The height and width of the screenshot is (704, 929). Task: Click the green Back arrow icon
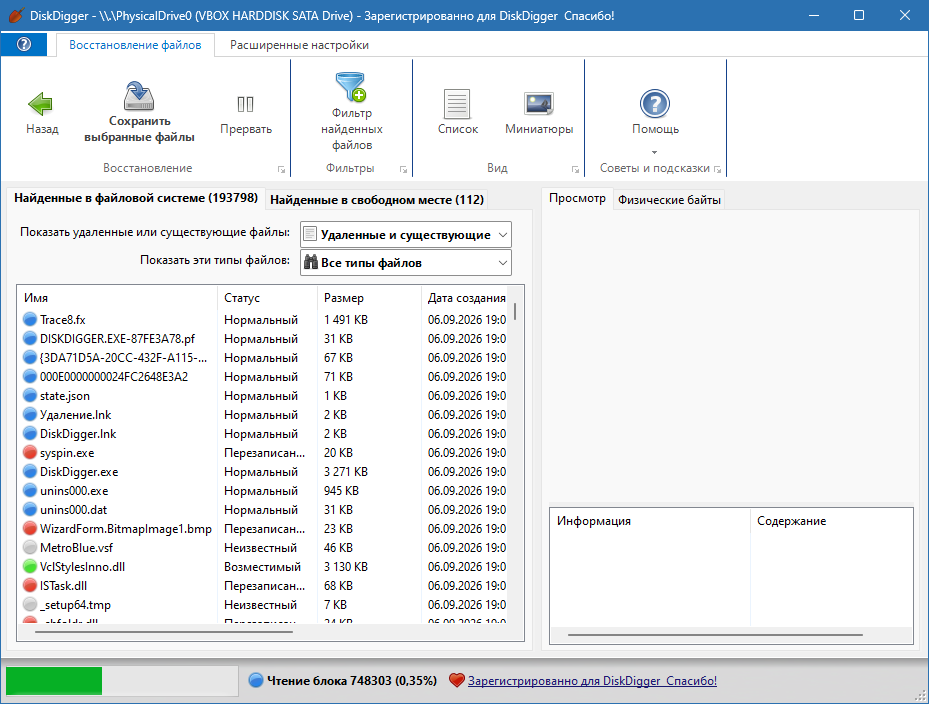41,104
